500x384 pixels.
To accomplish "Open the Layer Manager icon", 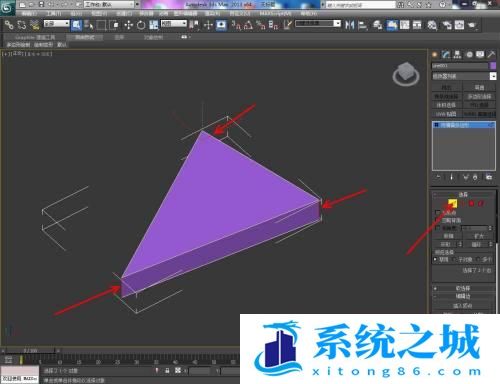I will pos(377,25).
